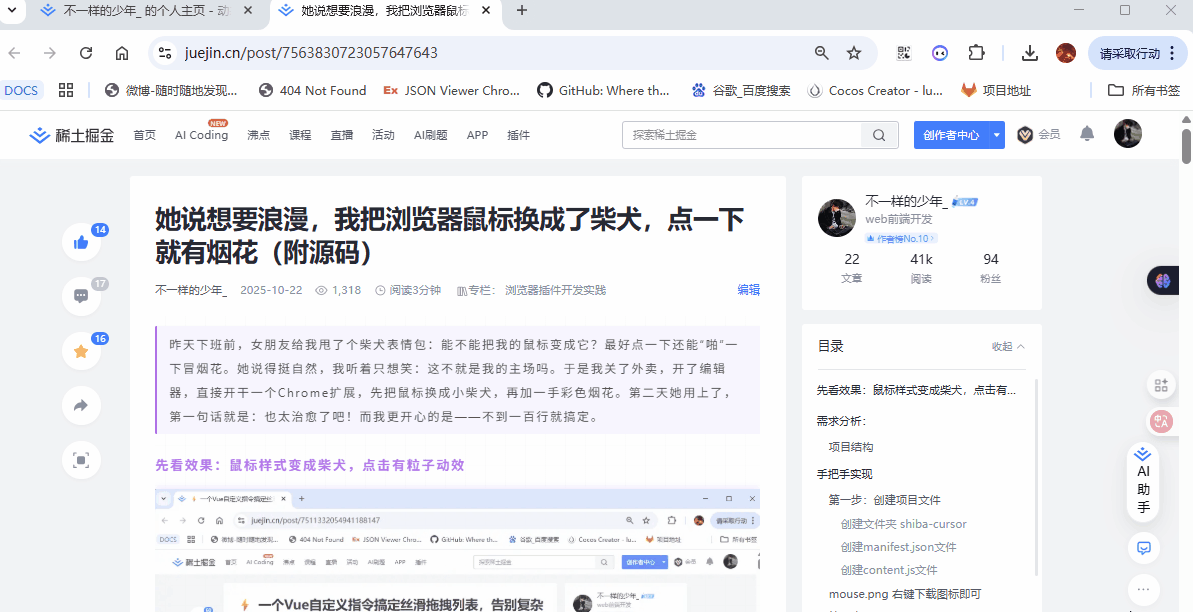Open the translate icon on the right edge
The image size is (1193, 612).
point(1161,421)
